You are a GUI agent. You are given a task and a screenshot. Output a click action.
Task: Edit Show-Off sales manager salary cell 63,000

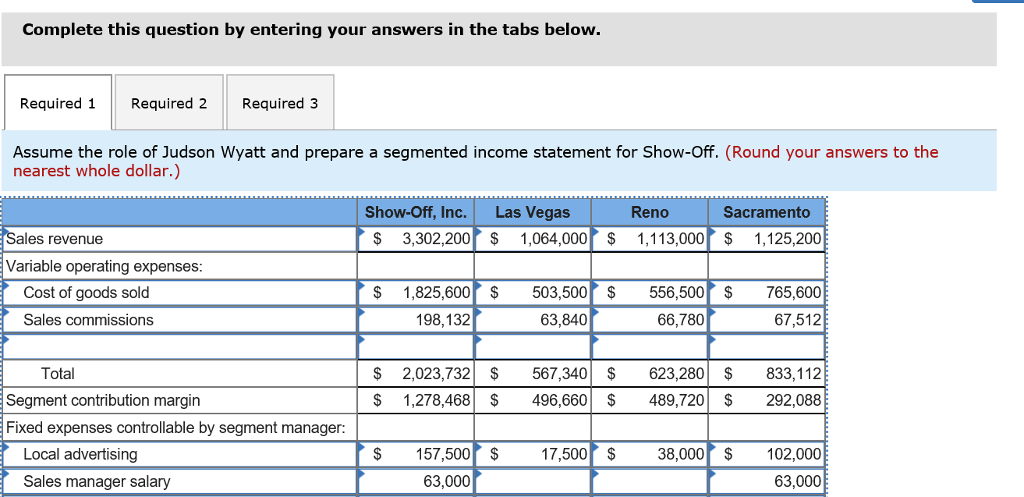[416, 481]
